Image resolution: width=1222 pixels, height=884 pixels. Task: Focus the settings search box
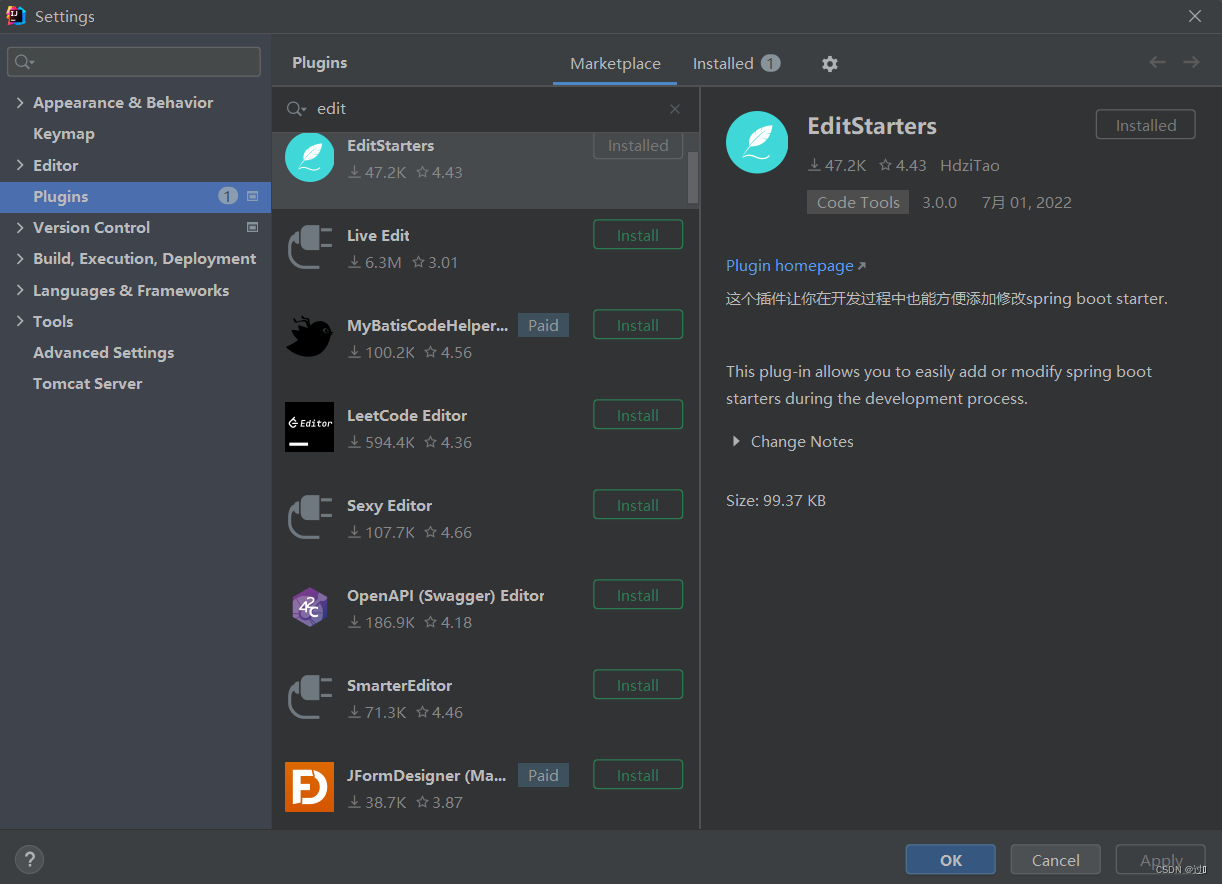(134, 62)
